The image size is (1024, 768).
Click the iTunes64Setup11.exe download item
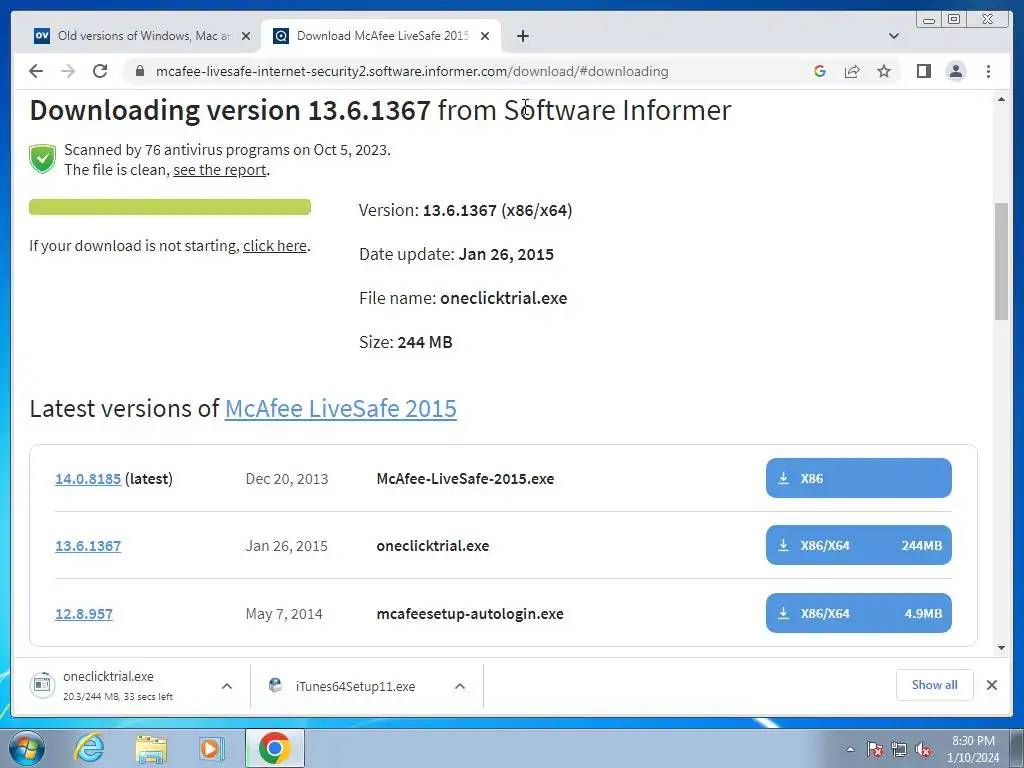click(x=355, y=686)
